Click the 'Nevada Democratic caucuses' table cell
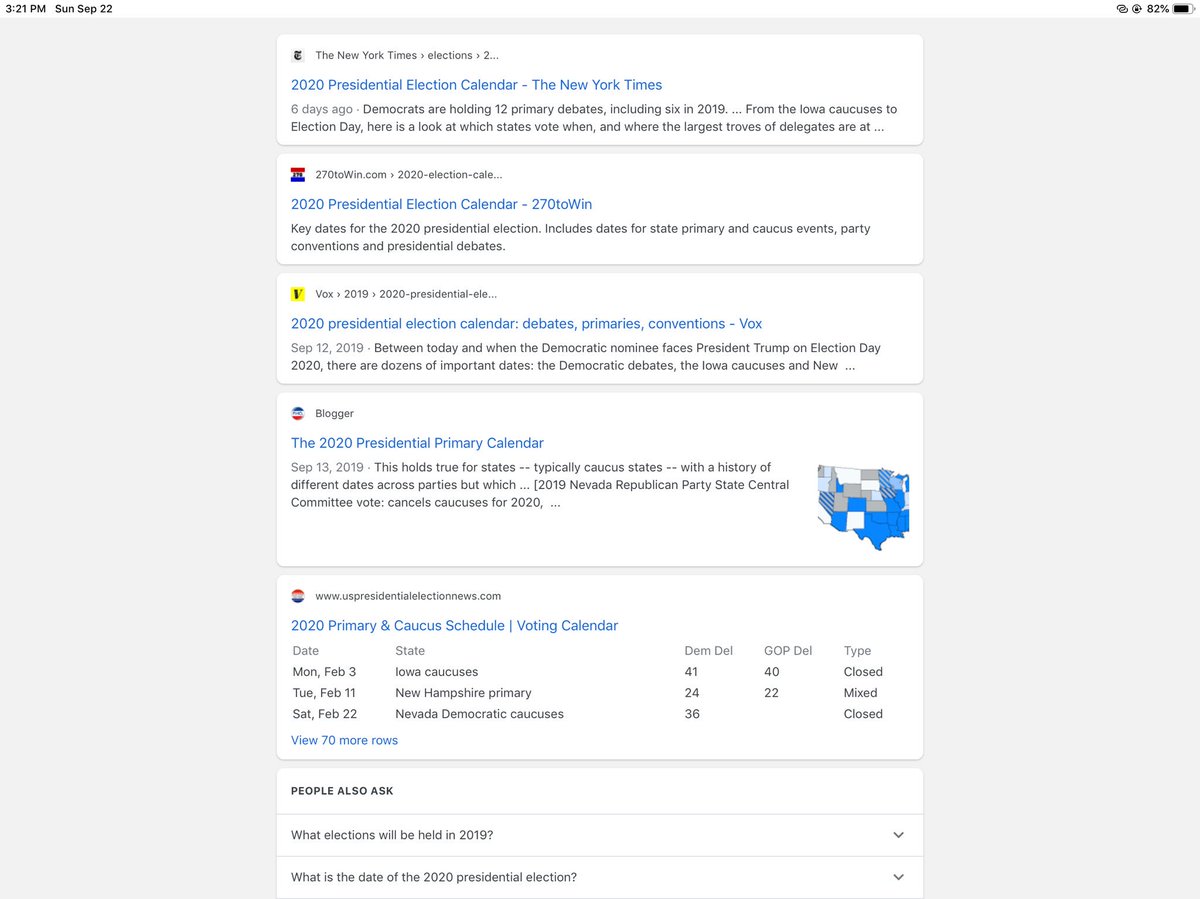Screen dimensions: 1200x899 479,714
